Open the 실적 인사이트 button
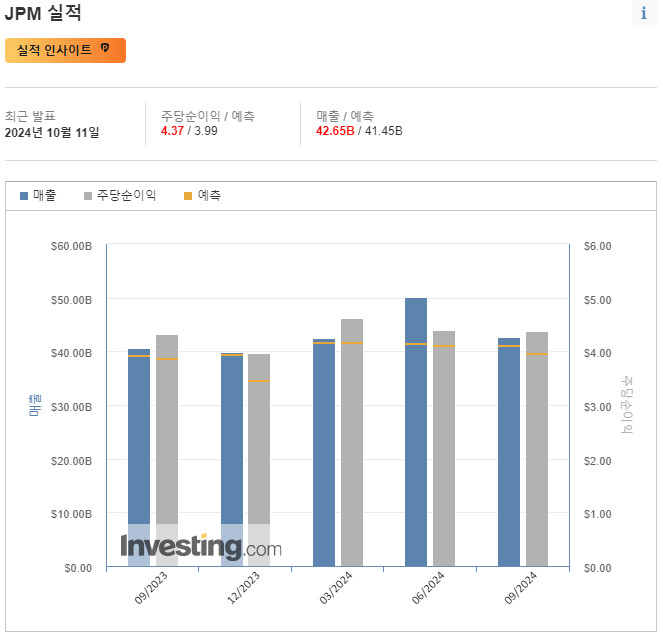This screenshot has height=636, width=663. [x=66, y=50]
